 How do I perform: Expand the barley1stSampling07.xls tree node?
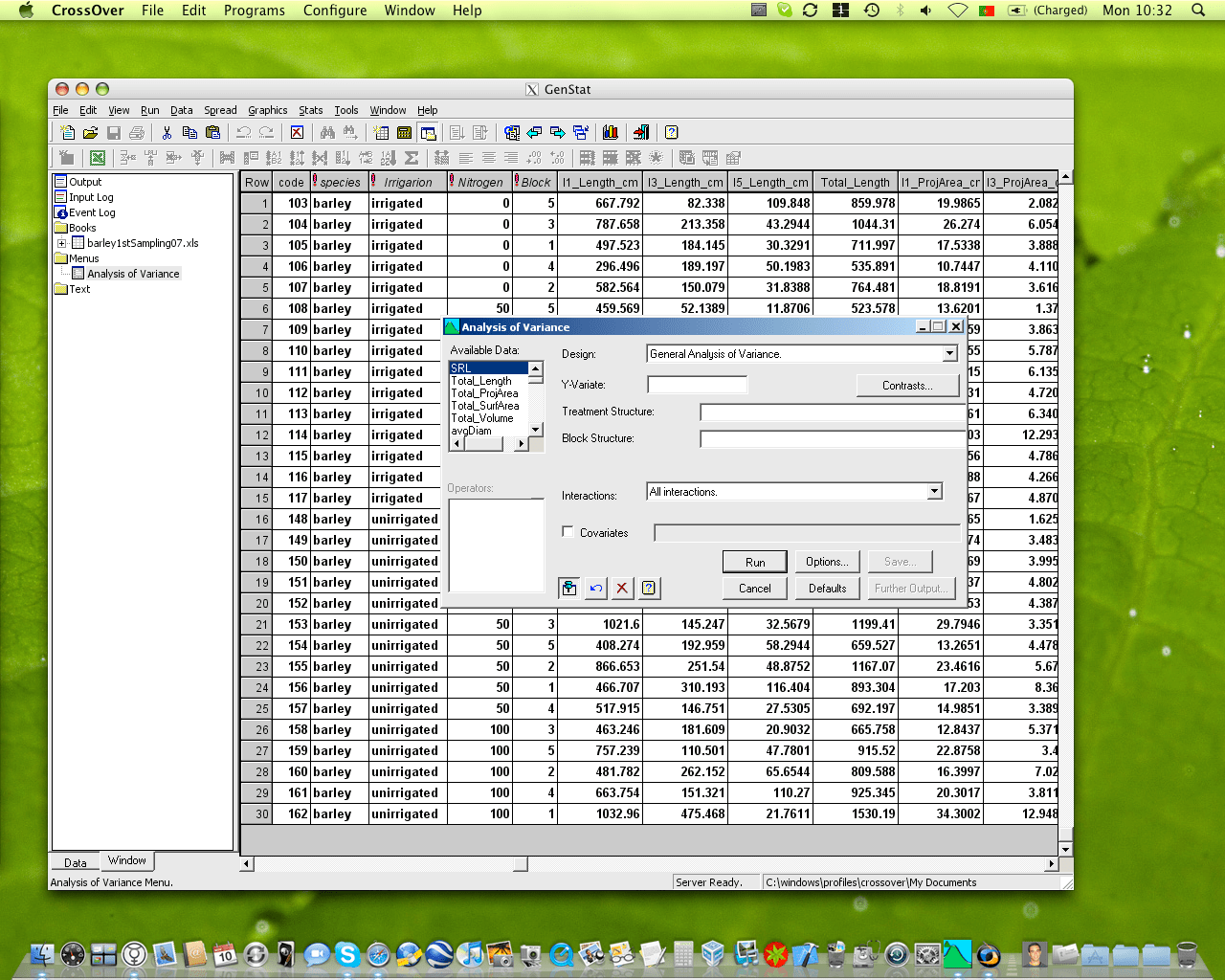point(61,243)
